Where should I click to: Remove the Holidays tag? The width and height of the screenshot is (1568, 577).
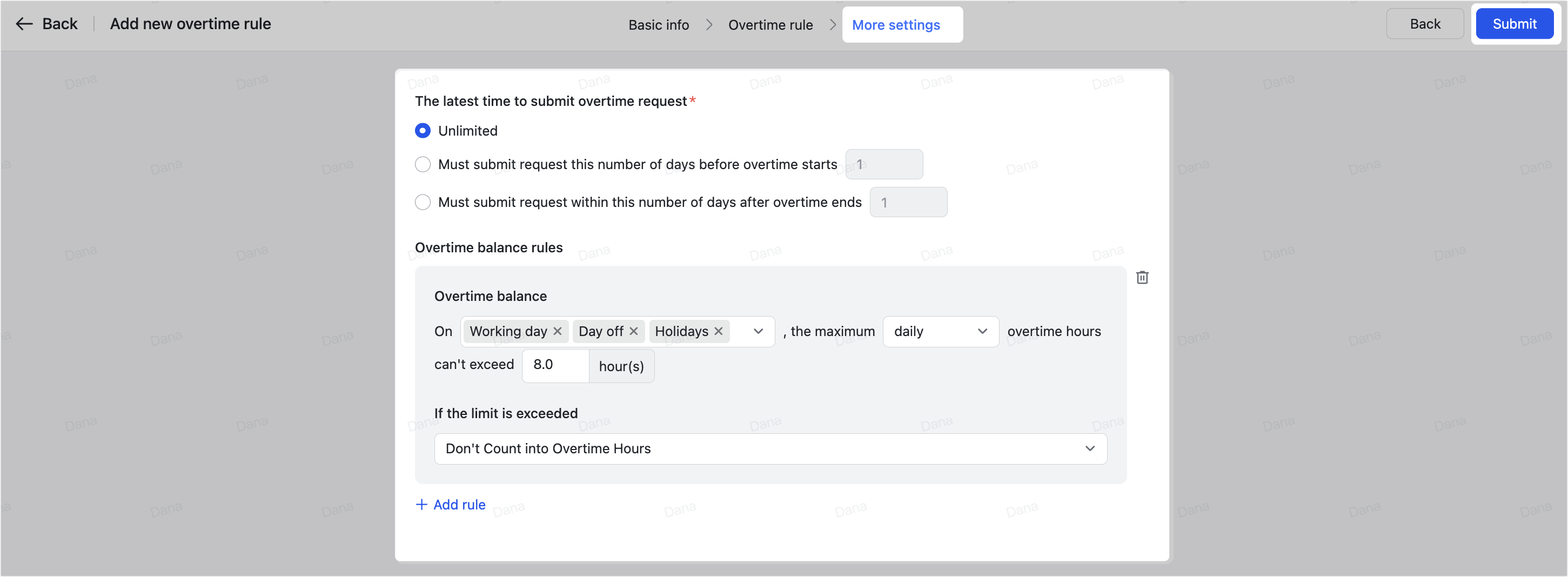click(718, 331)
